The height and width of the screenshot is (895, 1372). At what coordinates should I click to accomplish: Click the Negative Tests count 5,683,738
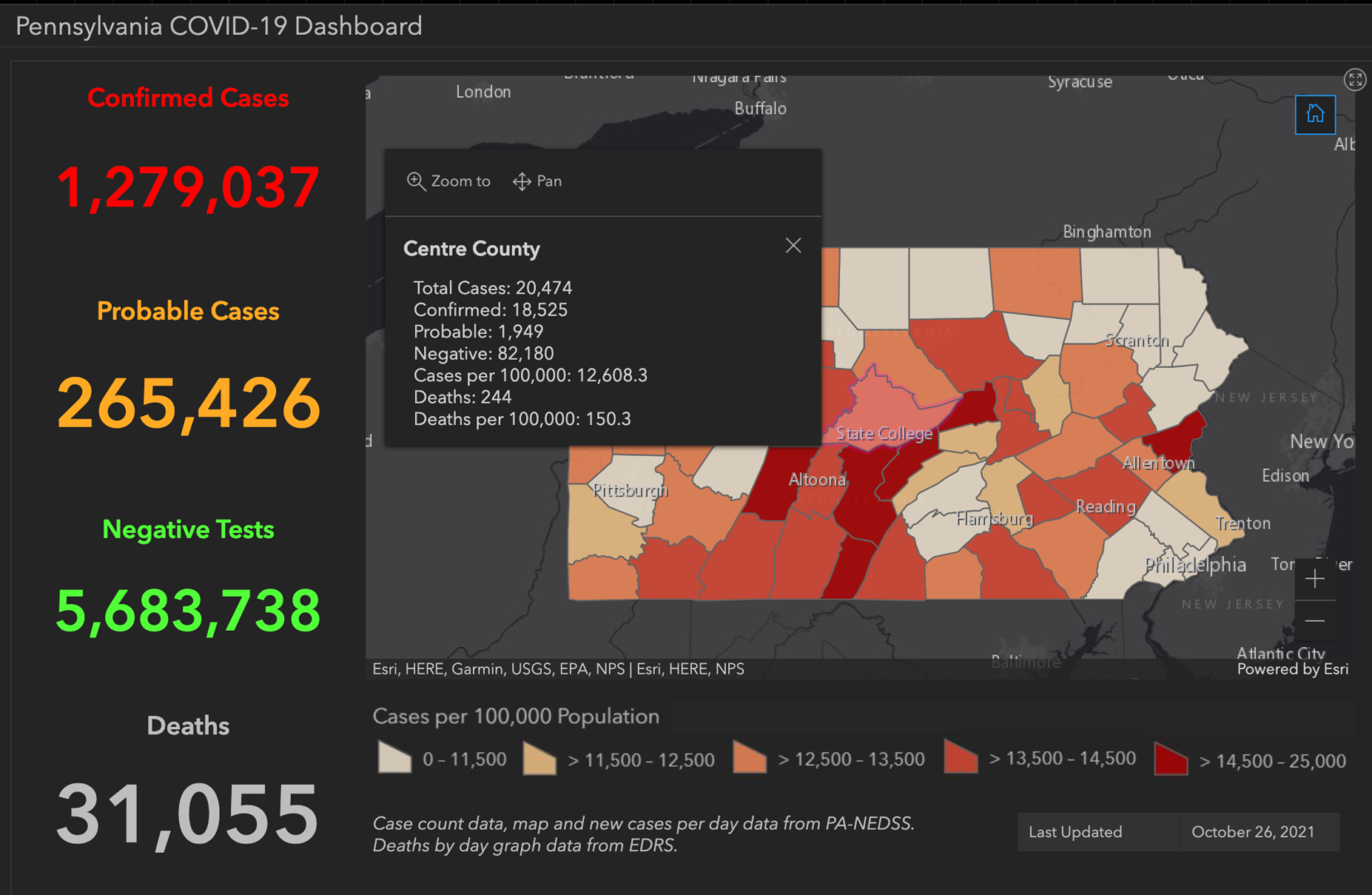tap(188, 611)
